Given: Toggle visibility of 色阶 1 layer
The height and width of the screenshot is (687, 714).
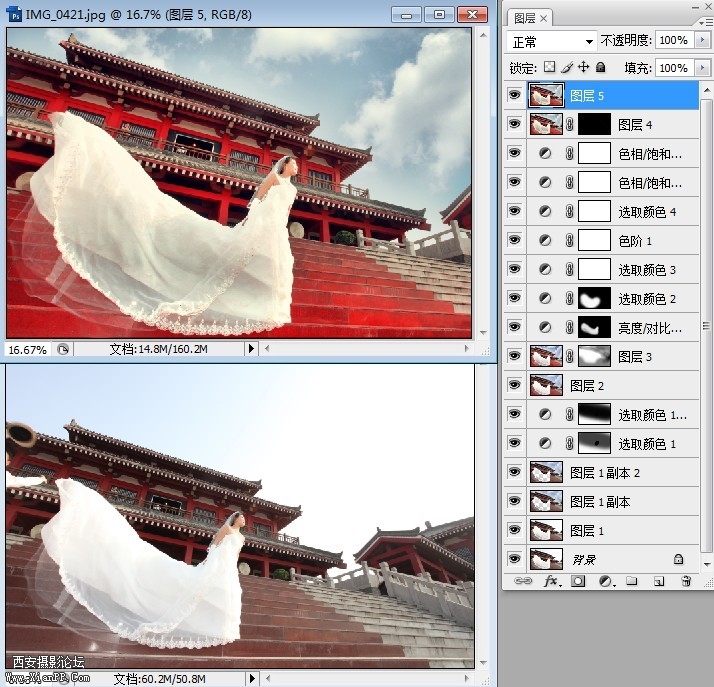Looking at the screenshot, I should tap(515, 240).
